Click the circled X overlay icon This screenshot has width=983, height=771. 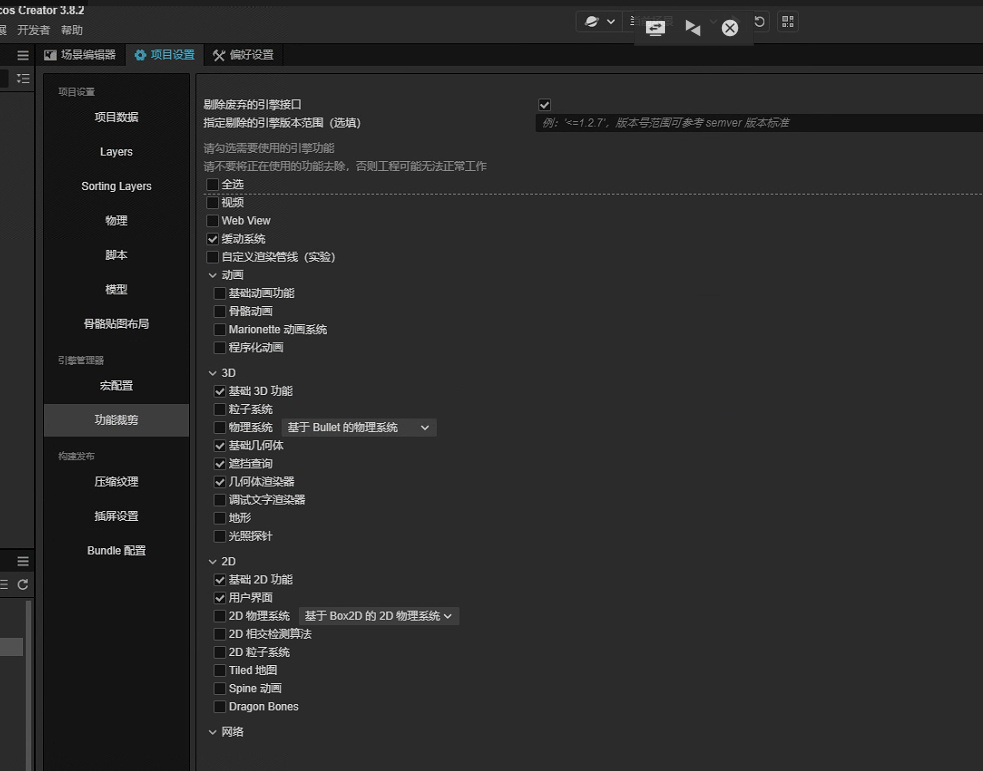(x=730, y=28)
